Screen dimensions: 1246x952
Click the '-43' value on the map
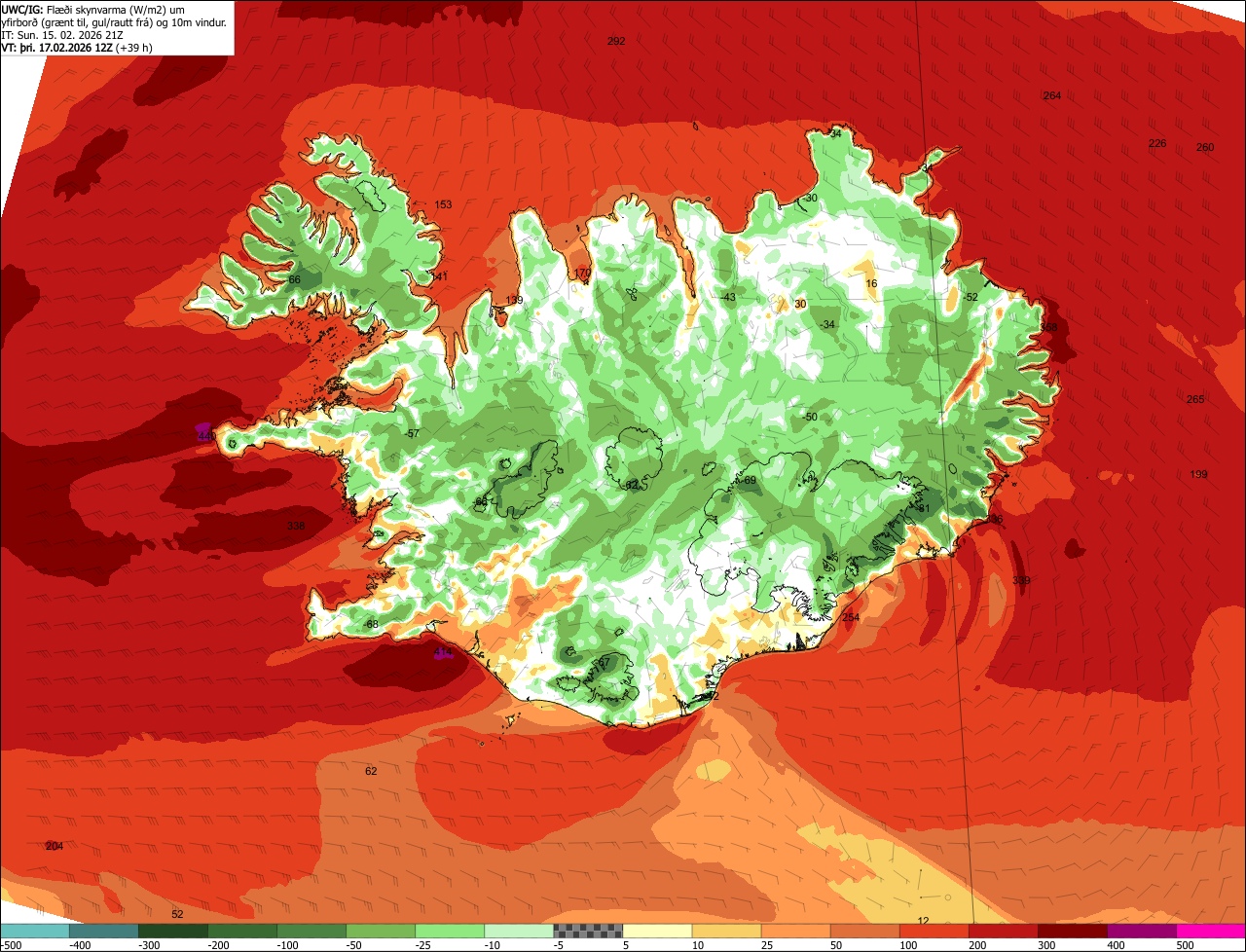[727, 297]
